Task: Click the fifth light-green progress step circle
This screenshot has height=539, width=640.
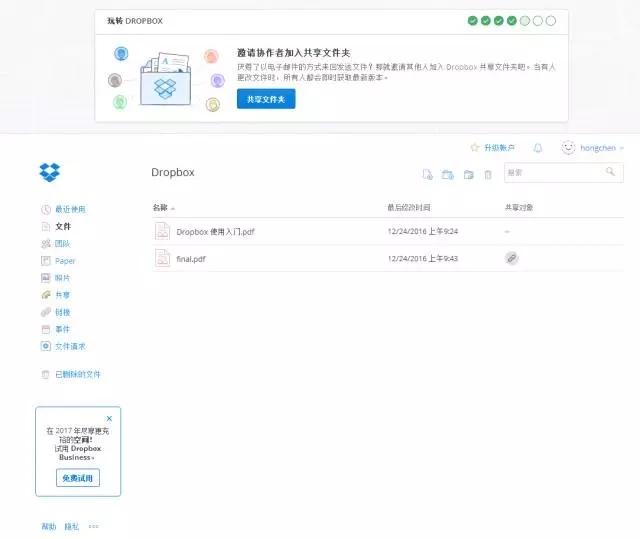Action: click(525, 21)
